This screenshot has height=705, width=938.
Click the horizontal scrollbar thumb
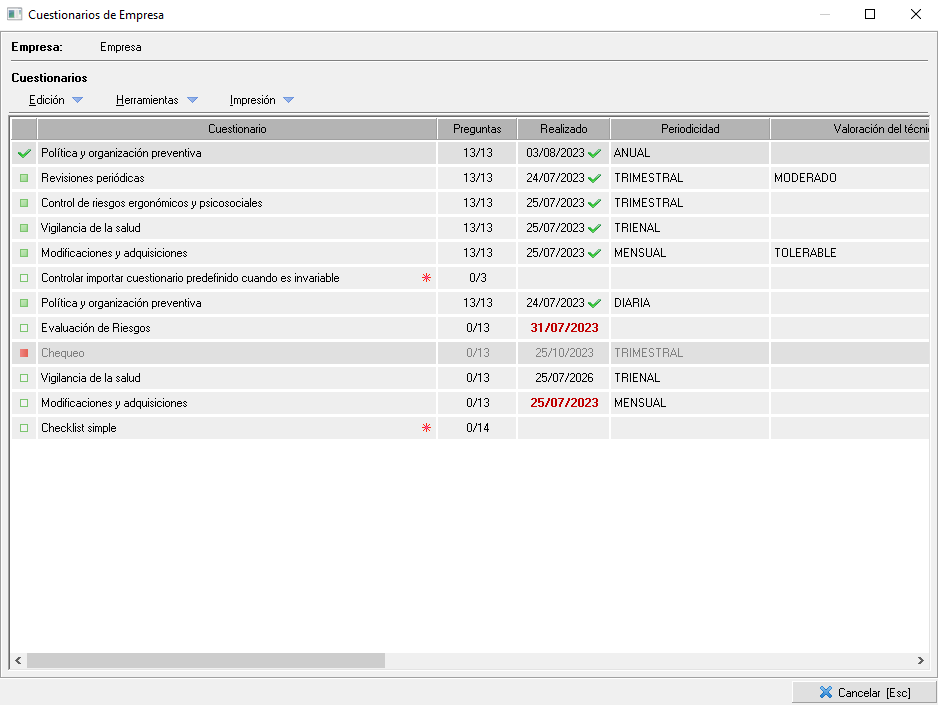click(205, 661)
